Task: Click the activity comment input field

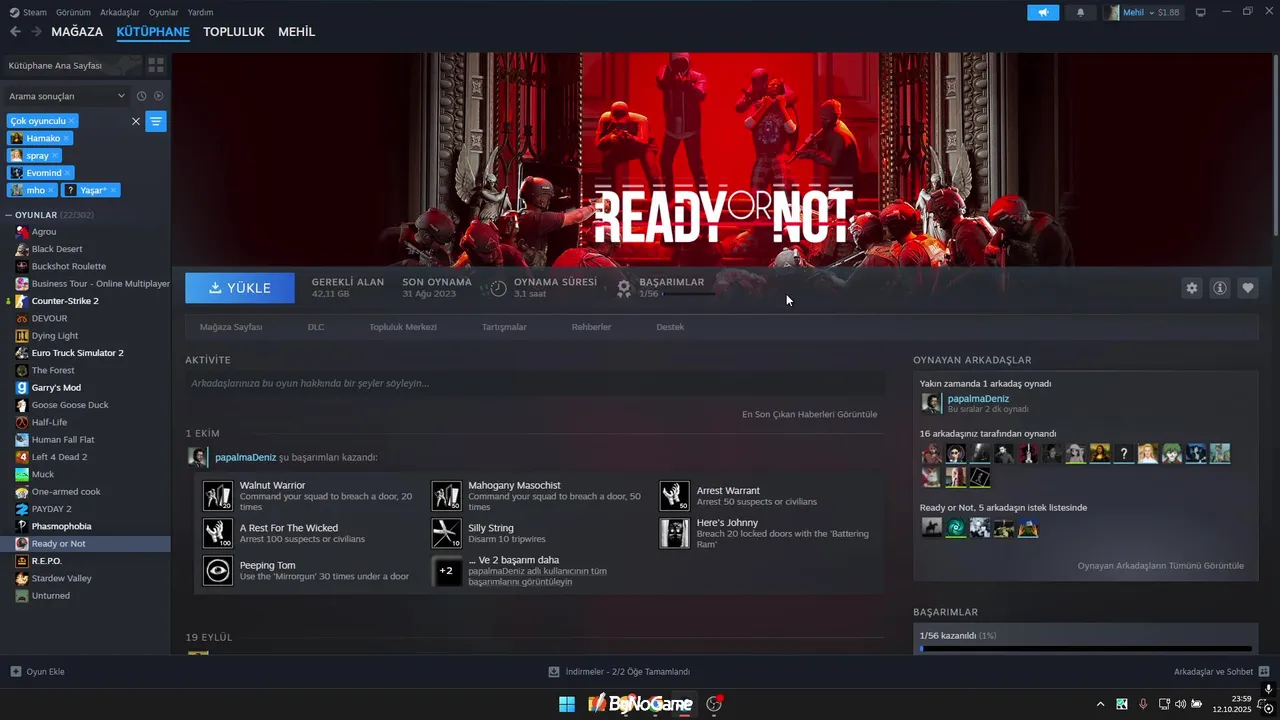Action: click(x=535, y=383)
